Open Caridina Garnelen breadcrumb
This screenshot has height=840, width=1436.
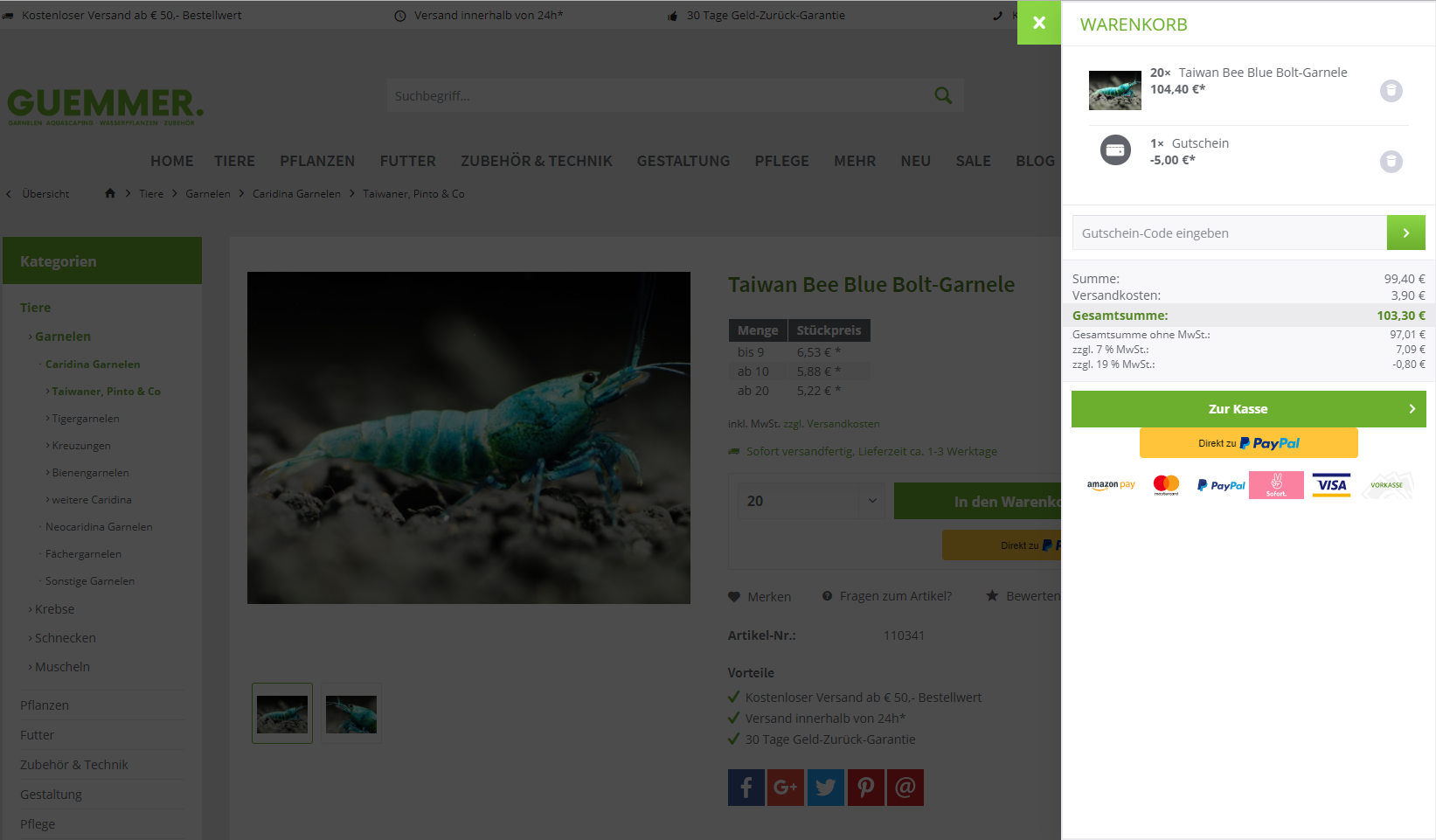[296, 194]
